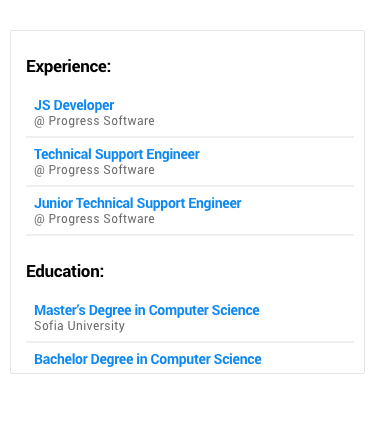Click Progress Software under Technical Support Engineer

click(101, 170)
